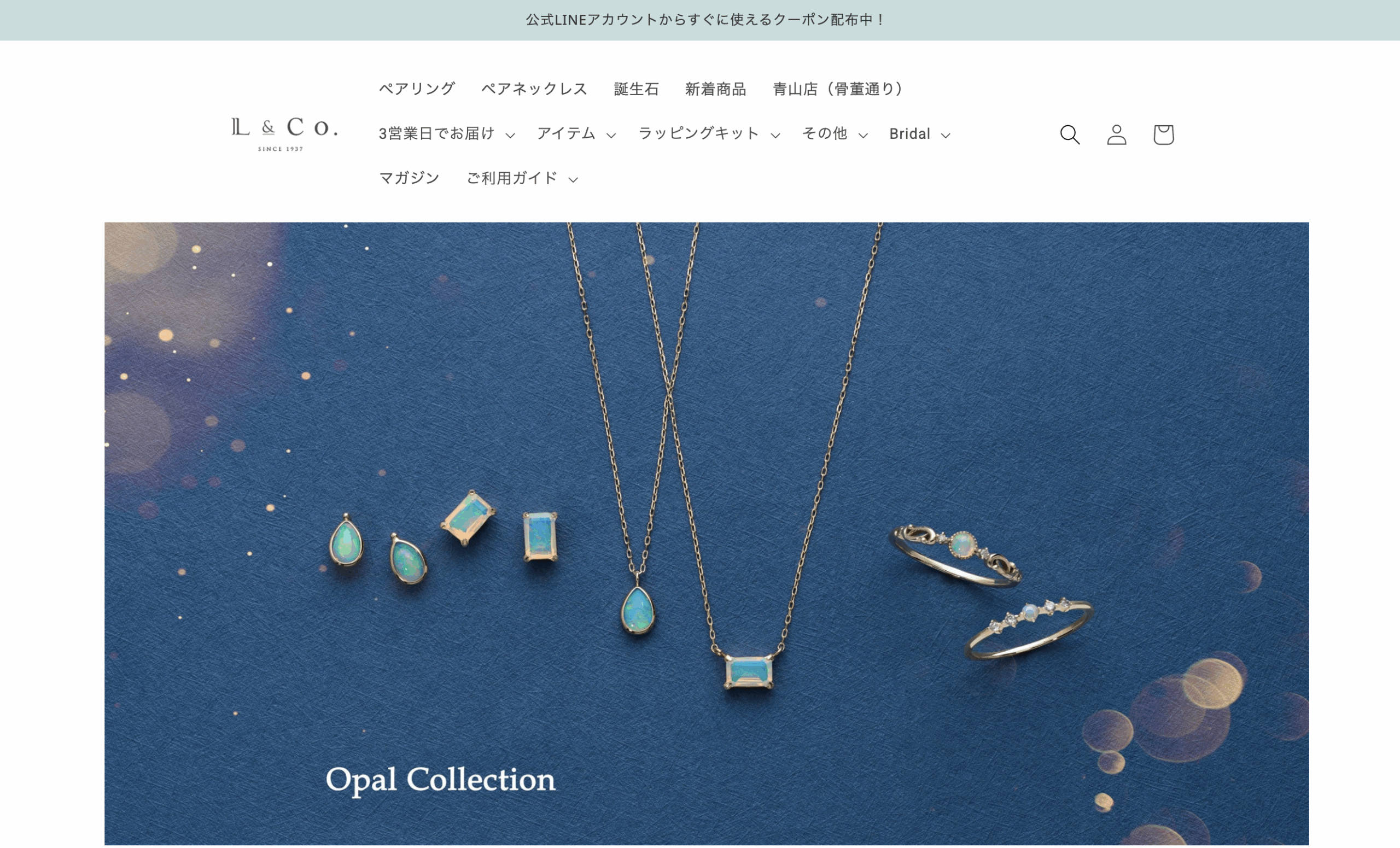Expand the その他 menu
Screen dimensions: 1400x848
[x=835, y=134]
